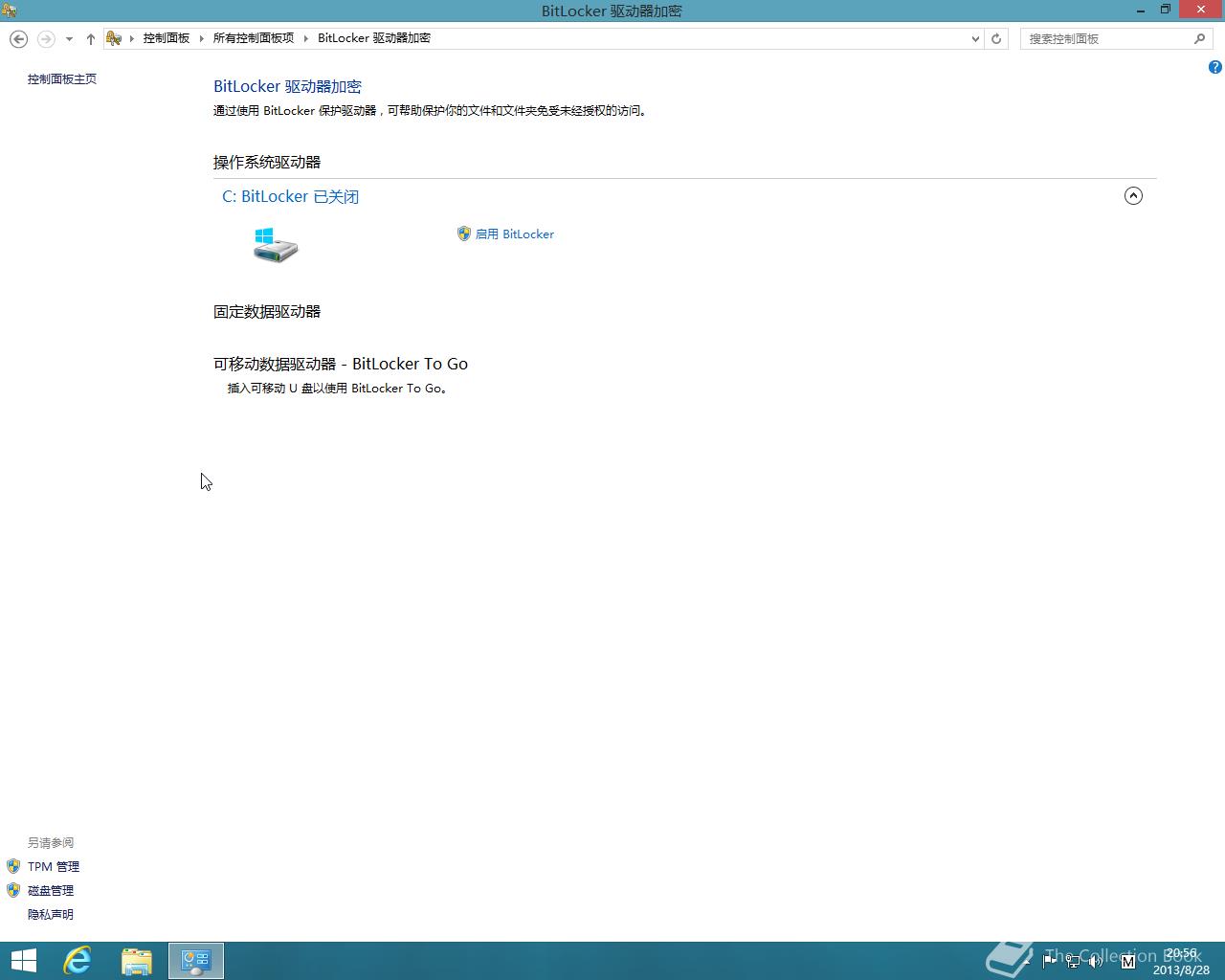Open the address bar history dropdown
This screenshot has height=980, width=1225.
[975, 39]
